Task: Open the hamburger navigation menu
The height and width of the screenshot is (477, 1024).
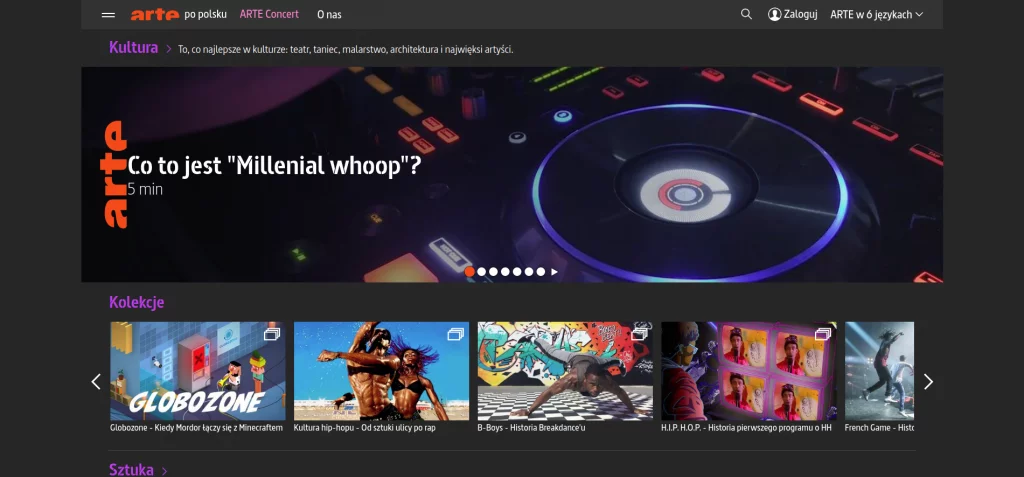Action: pos(108,15)
